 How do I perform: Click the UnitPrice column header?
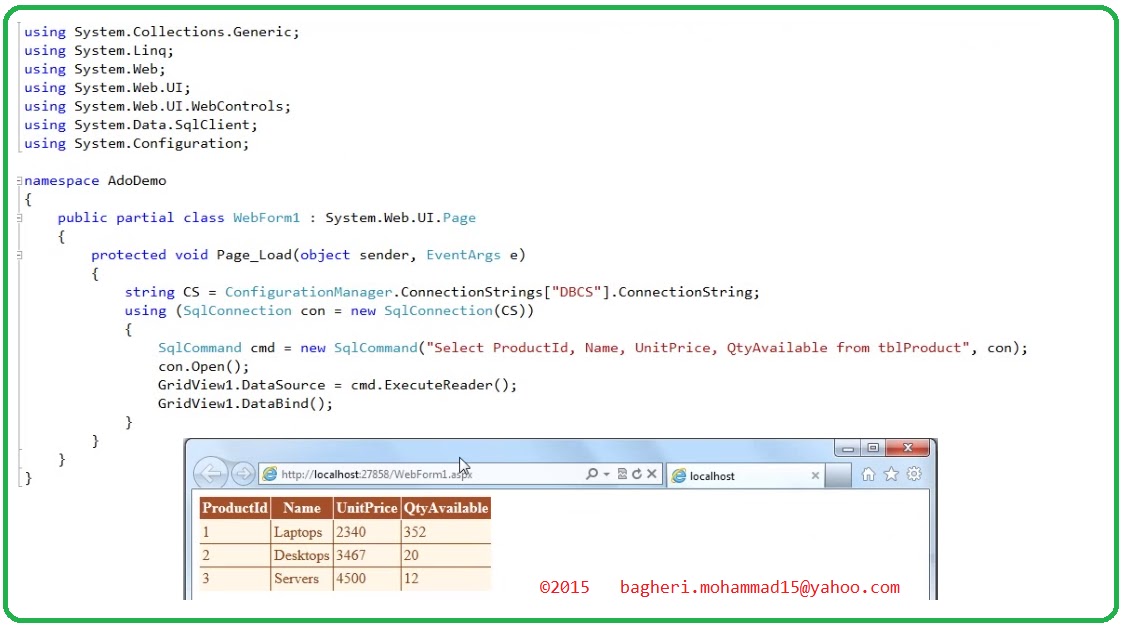click(x=367, y=508)
